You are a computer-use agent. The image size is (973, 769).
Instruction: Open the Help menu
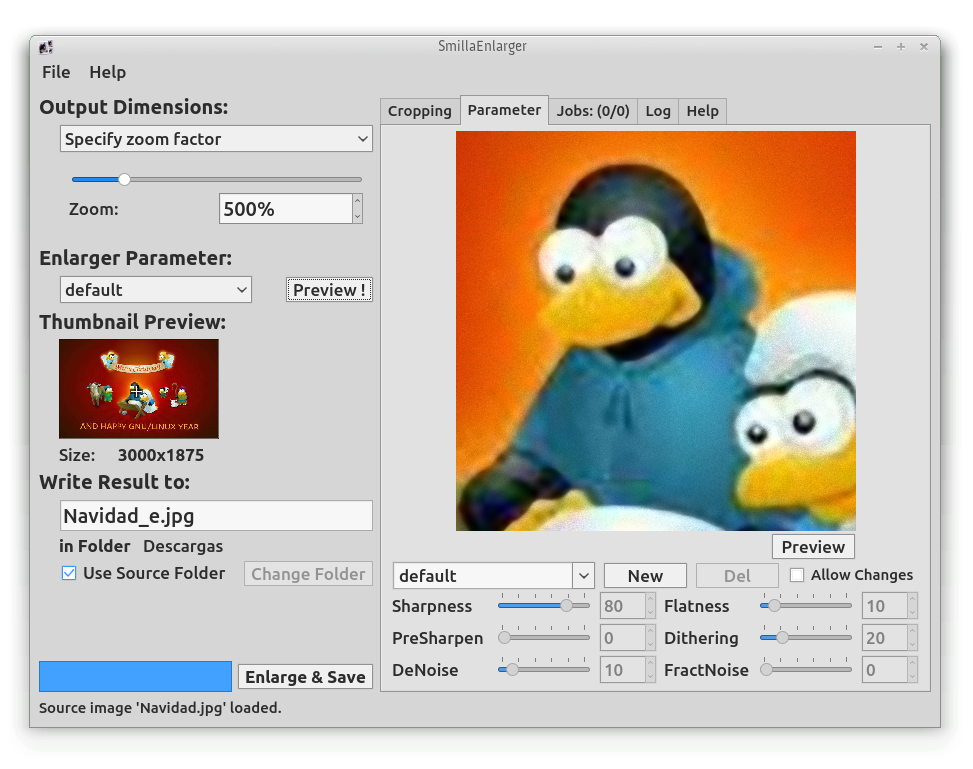107,72
